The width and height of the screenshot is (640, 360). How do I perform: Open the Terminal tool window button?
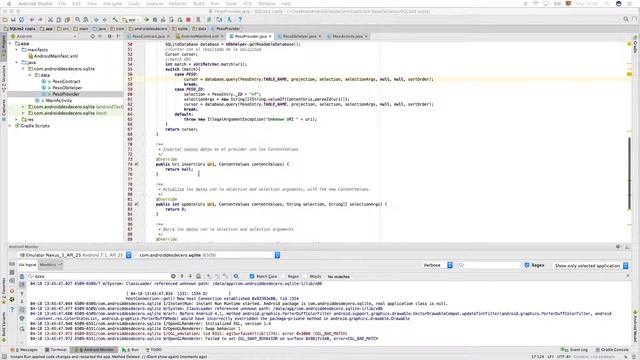pos(56,350)
